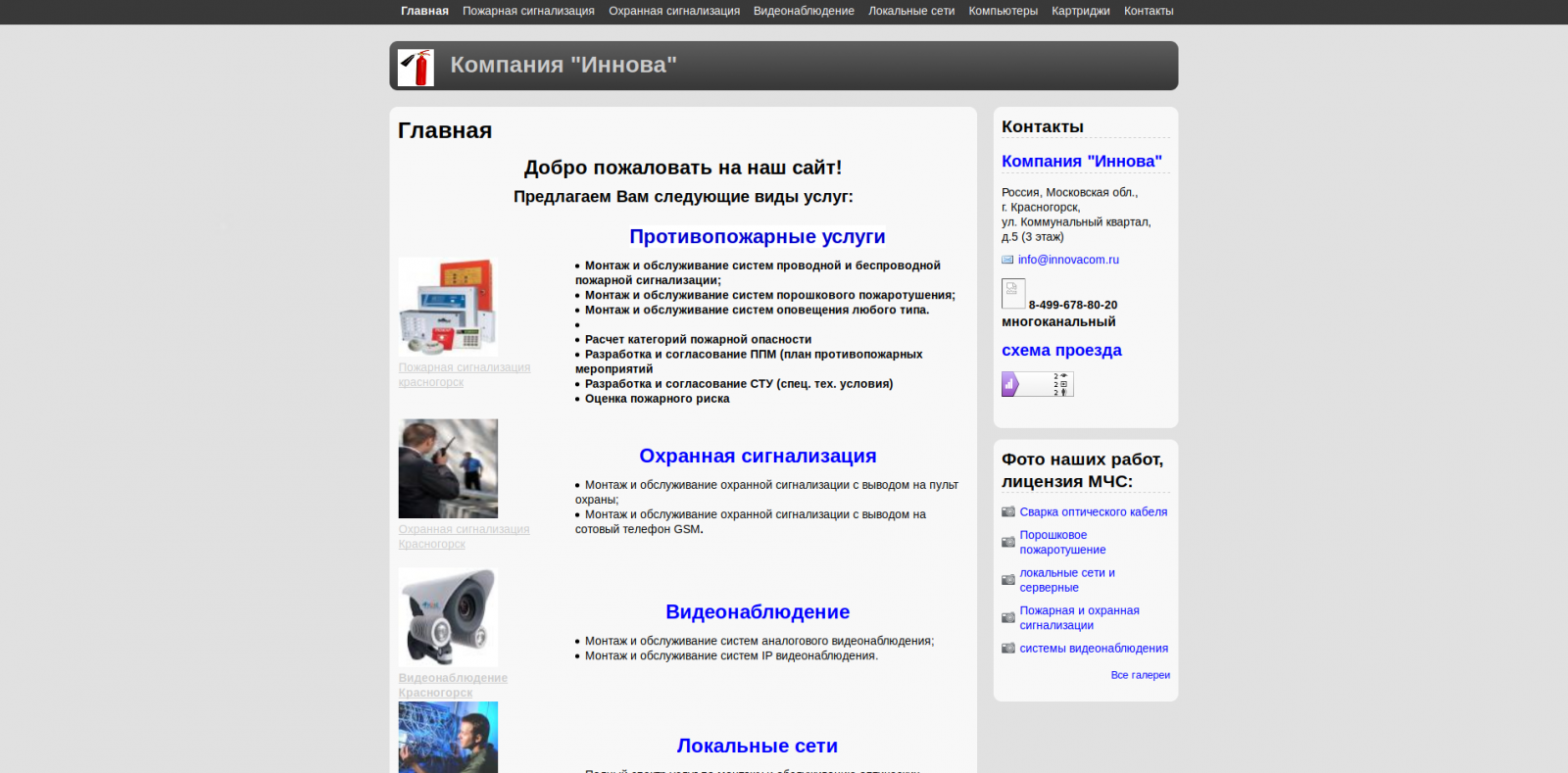Open the Все галереи link
Viewport: 1568px width, 773px height.
point(1140,675)
